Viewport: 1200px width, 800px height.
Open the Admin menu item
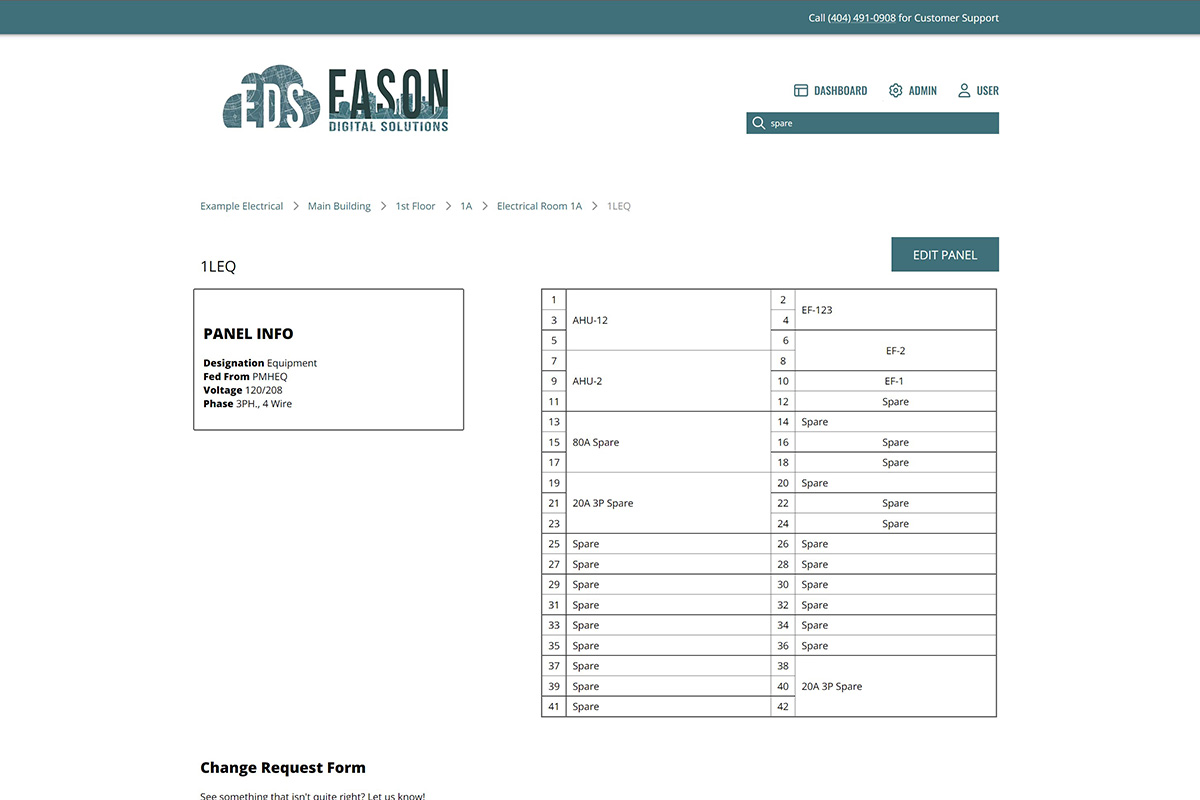[x=922, y=91]
